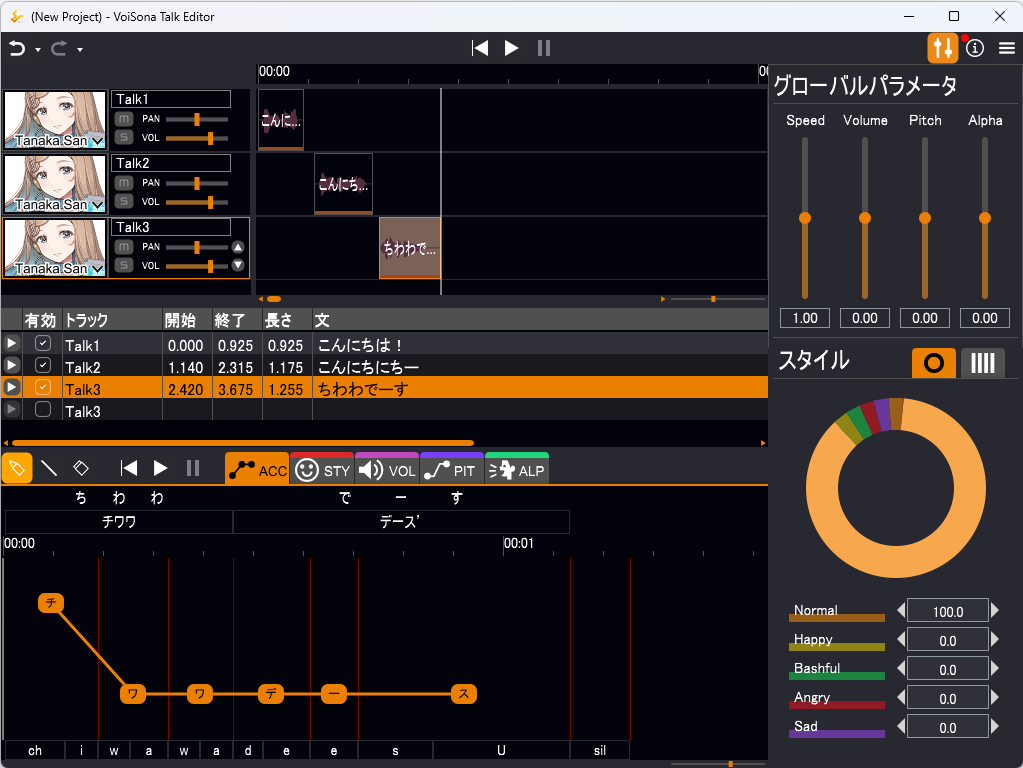Uncheck enabled box for ちわわでーす row
The height and width of the screenshot is (768, 1023).
[x=42, y=387]
